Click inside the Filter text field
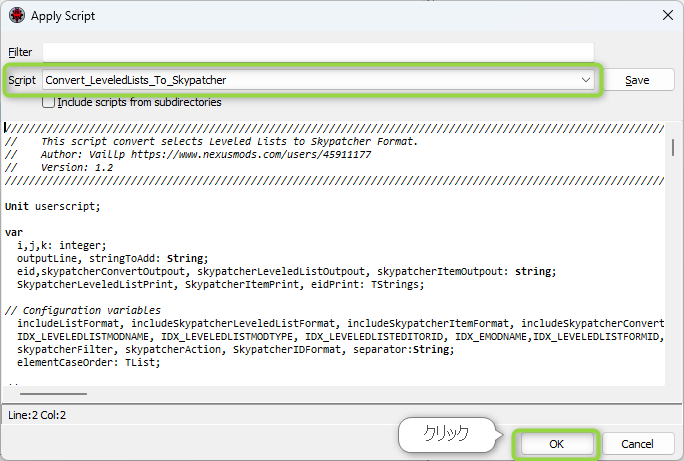This screenshot has height=461, width=684. click(x=318, y=51)
